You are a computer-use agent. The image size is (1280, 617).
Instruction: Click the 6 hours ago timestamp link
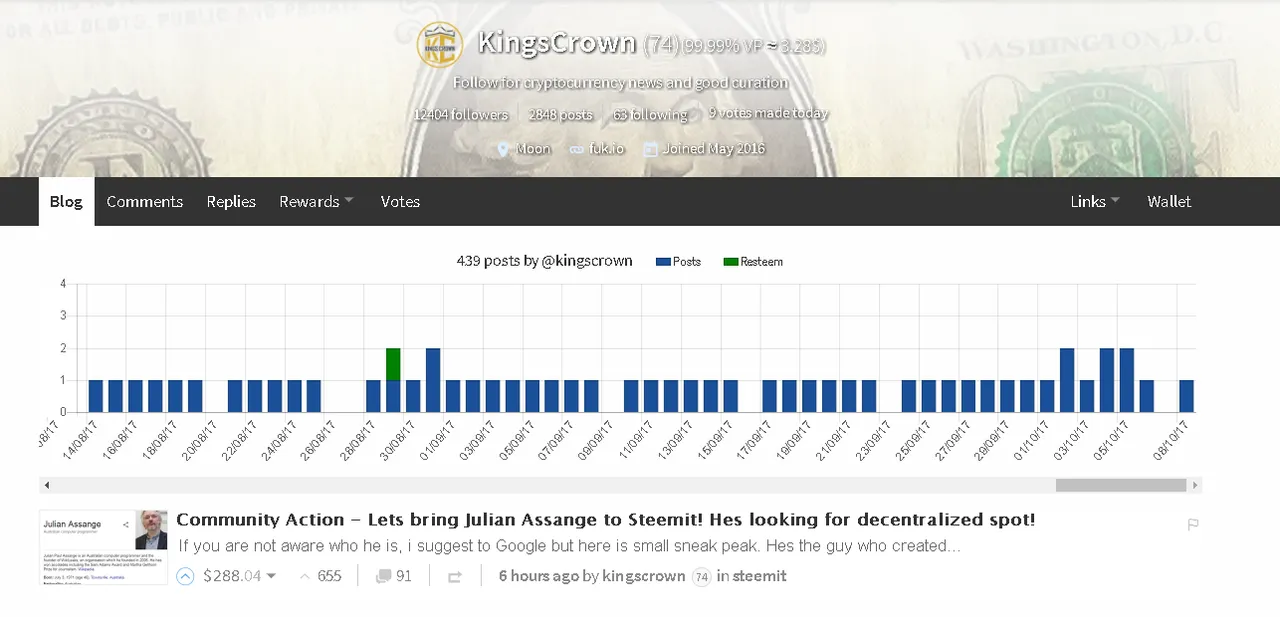point(538,576)
